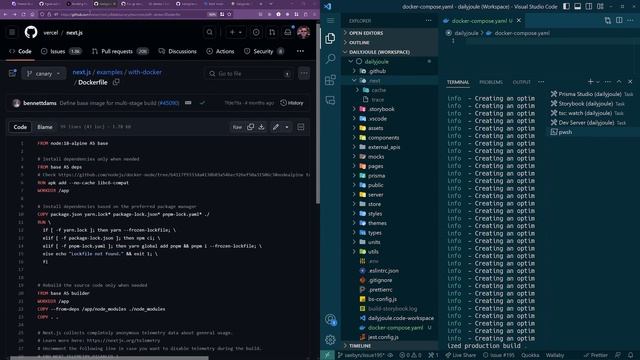Open the canary branch dropdown
640x360 pixels.
coord(44,73)
